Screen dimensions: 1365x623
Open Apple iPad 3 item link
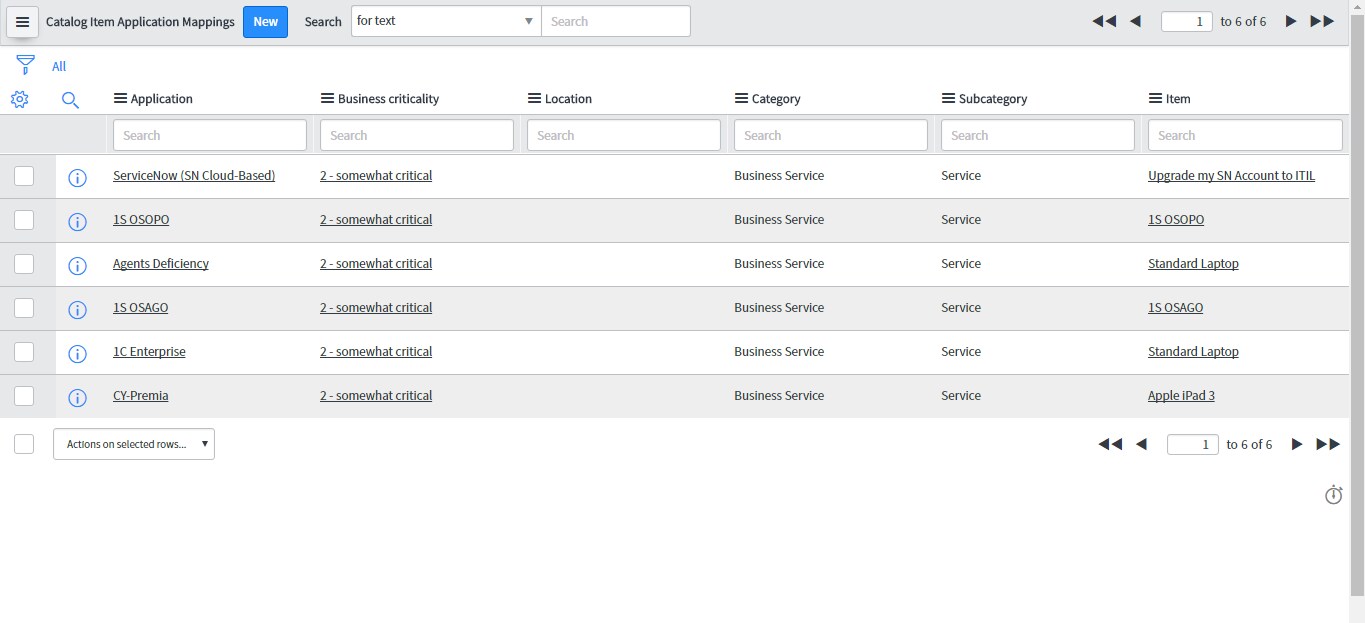(1181, 395)
